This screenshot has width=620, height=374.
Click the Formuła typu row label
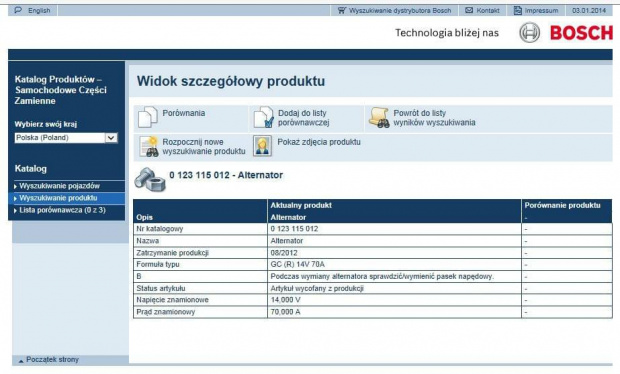pyautogui.click(x=158, y=264)
